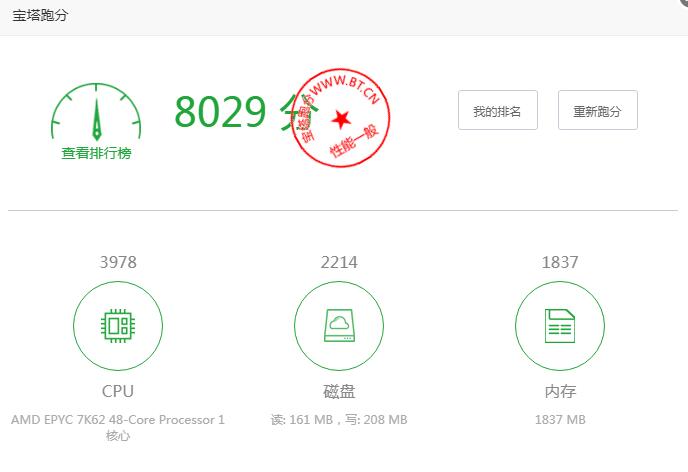Click the memory score 1837 above the icon
Viewport: 688px width, 472px height.
560,262
